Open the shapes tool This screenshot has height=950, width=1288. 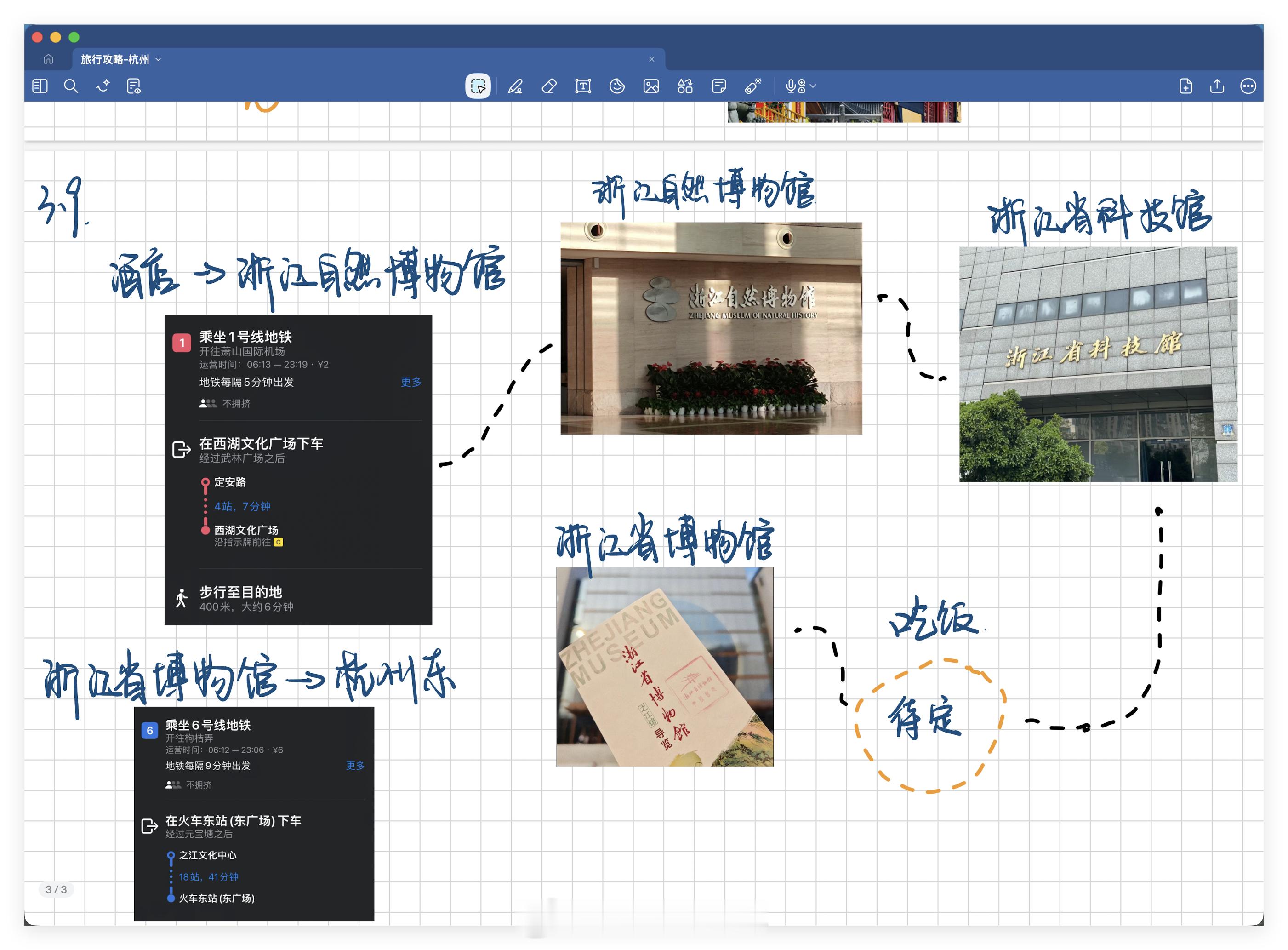684,86
